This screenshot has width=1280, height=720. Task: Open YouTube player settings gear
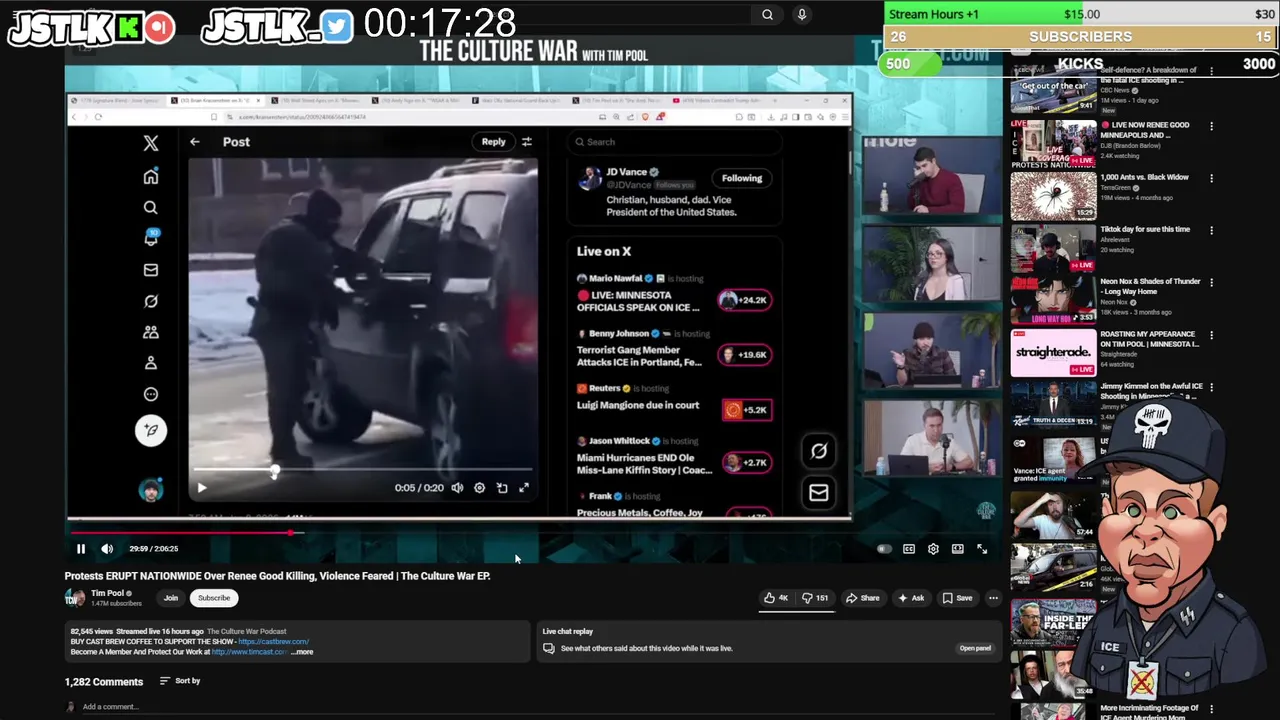coord(933,549)
